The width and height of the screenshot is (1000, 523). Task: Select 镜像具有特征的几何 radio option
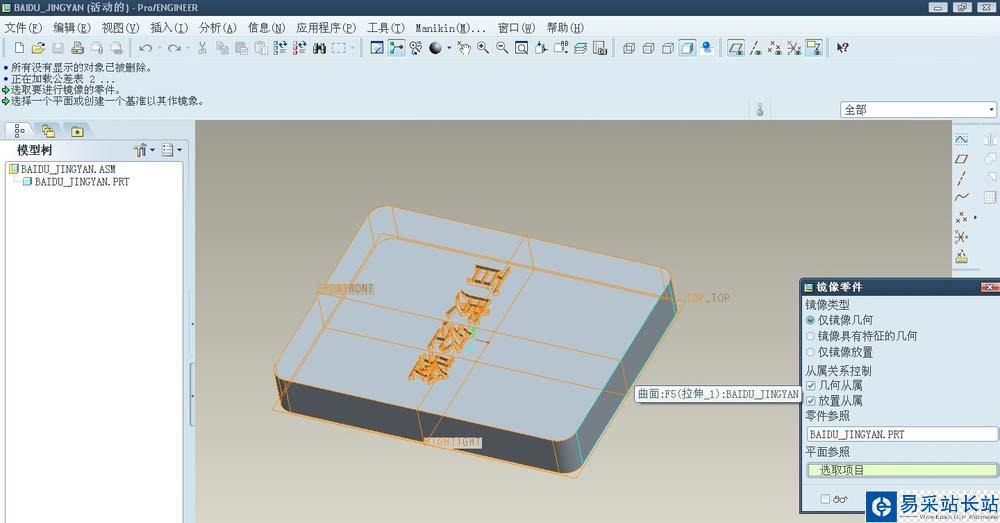pyautogui.click(x=810, y=336)
